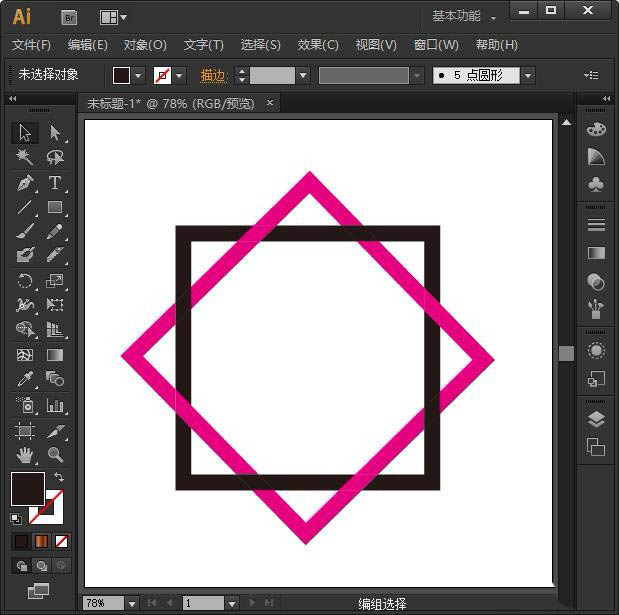Screen dimensions: 619x615
Task: Swap fill and stroke colors
Action: point(59,477)
